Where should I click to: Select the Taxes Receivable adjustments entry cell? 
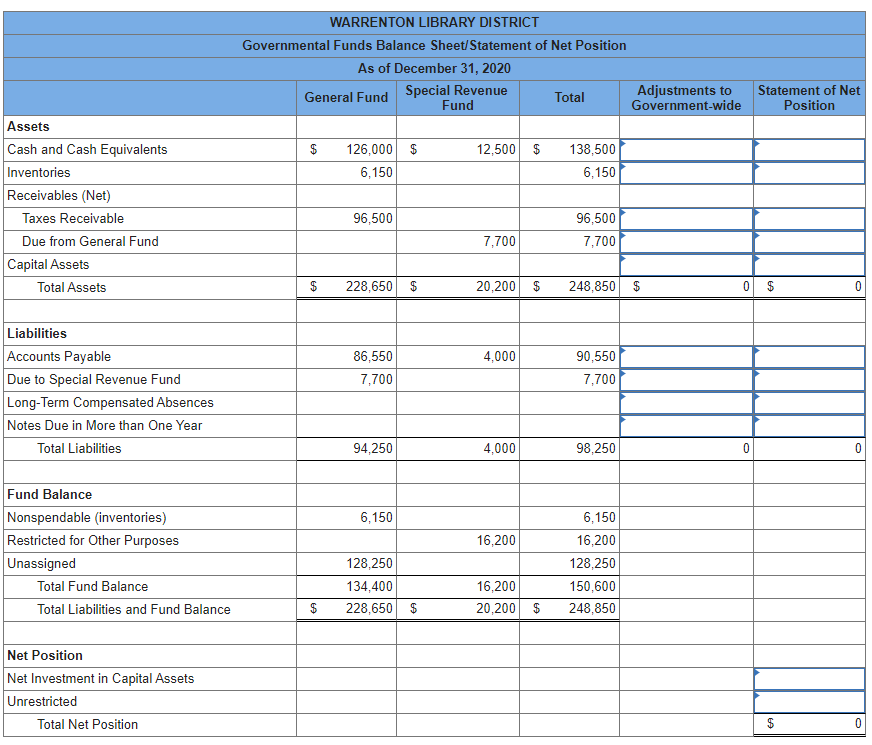(x=684, y=218)
